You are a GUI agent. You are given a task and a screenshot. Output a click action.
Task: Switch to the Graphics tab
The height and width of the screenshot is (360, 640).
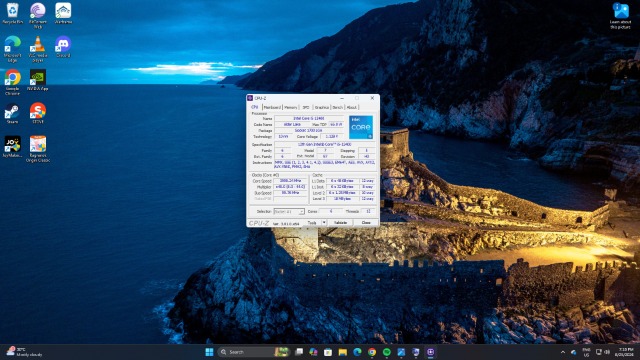pos(322,107)
